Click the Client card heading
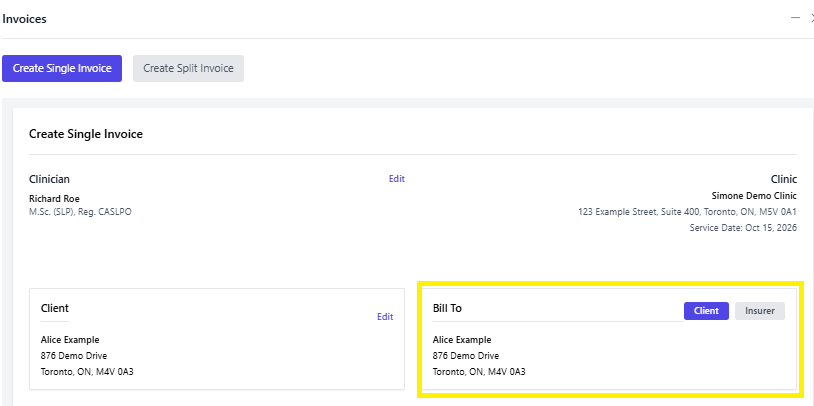 [55, 308]
